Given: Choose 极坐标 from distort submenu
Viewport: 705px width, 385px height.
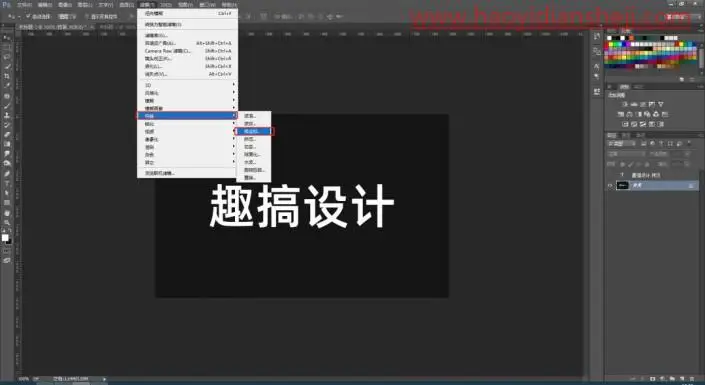Looking at the screenshot, I should (x=254, y=131).
